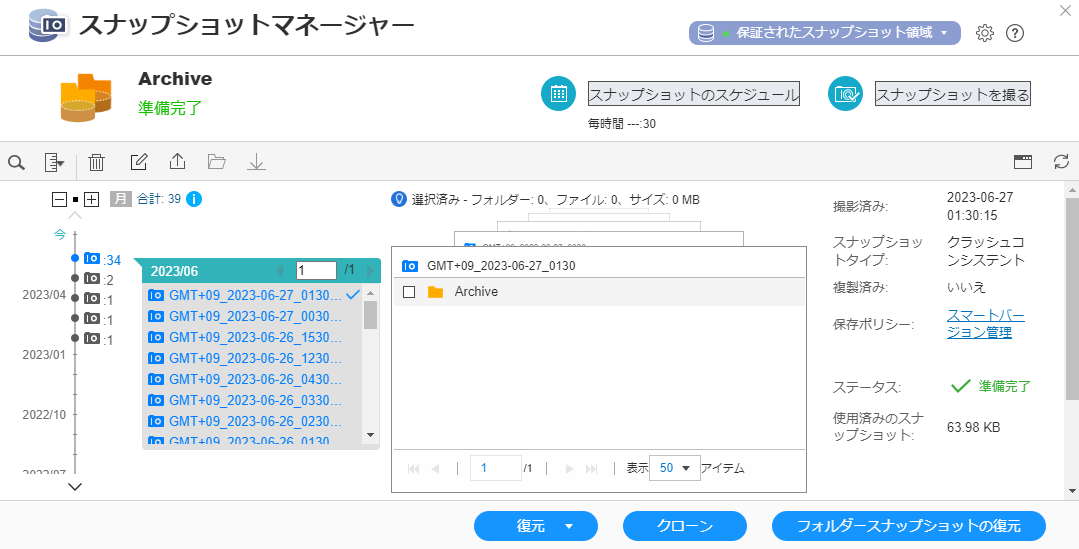Image resolution: width=1079 pixels, height=549 pixels.
Task: Click the snapshot list vertical scrollbar thumb
Action: (x=370, y=315)
